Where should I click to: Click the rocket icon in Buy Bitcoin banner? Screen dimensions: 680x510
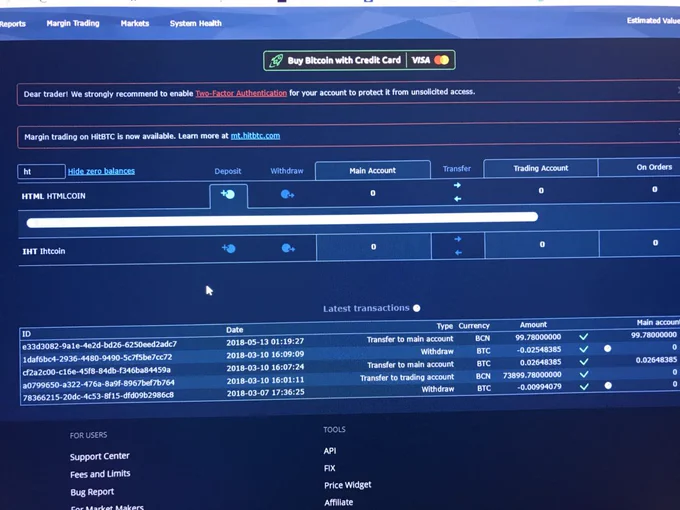coord(276,61)
